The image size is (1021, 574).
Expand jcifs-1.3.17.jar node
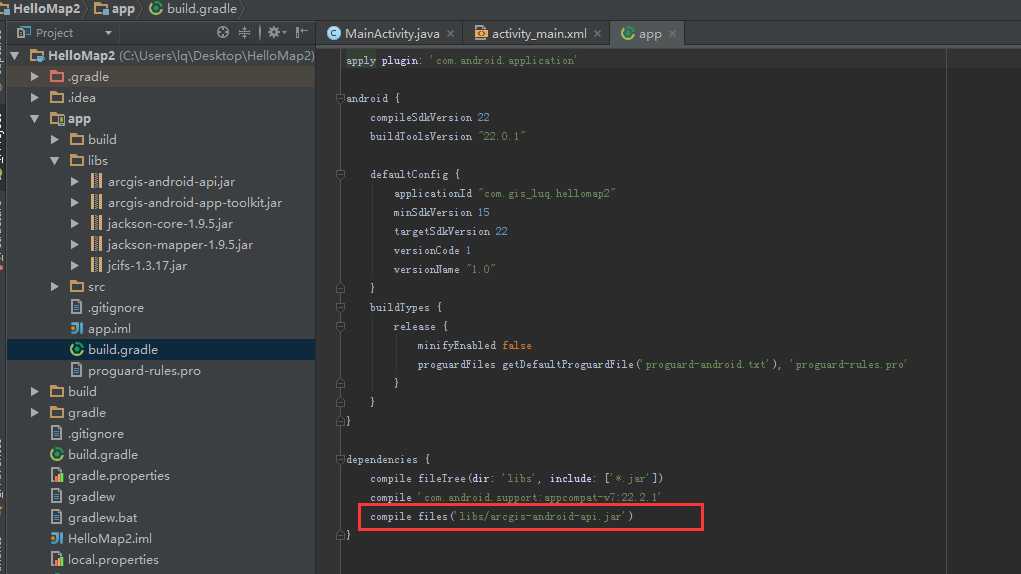pyautogui.click(x=75, y=266)
